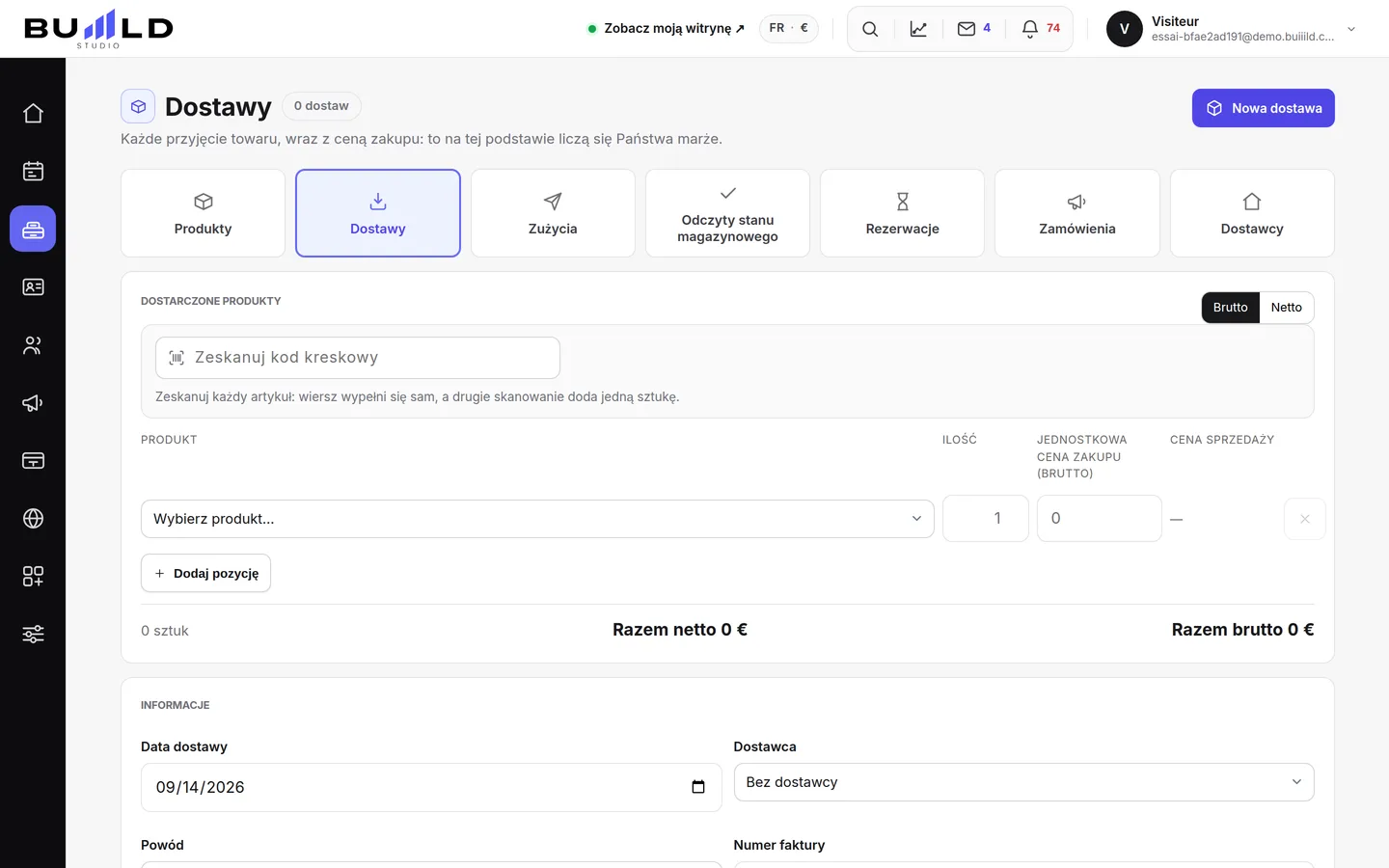The image size is (1389, 868).
Task: Click the CENA SPRZEDAŻY column header
Action: tap(1222, 440)
